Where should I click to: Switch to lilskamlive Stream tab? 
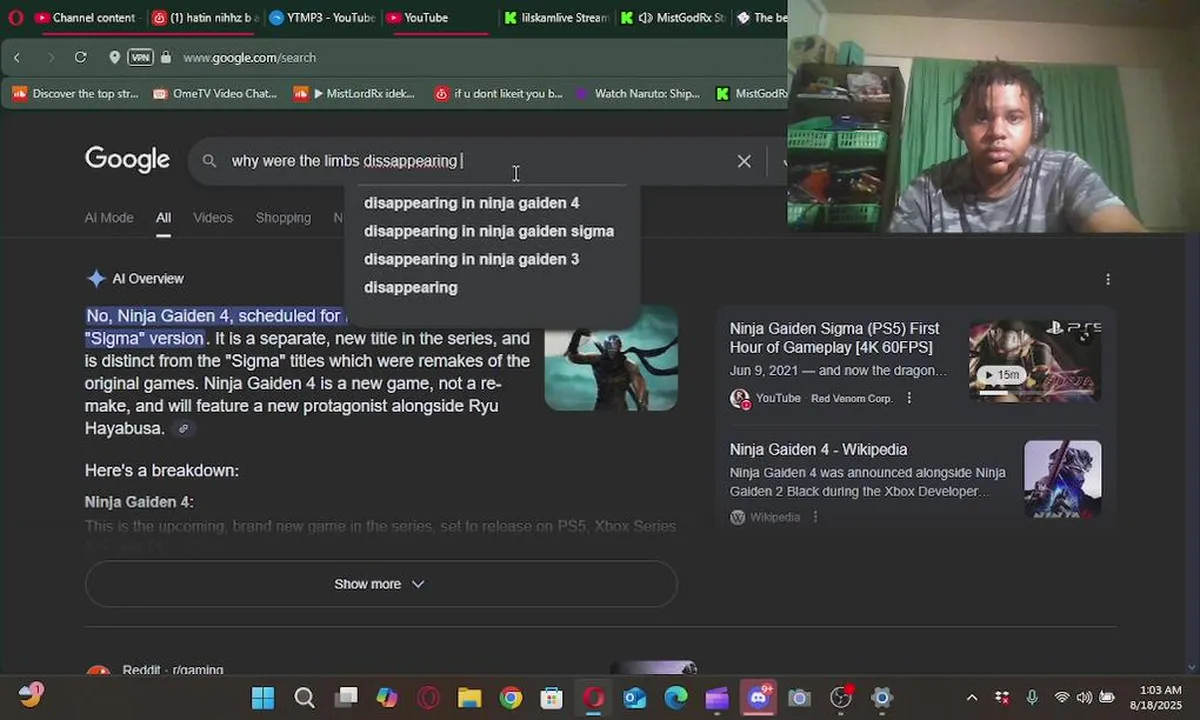pos(556,18)
